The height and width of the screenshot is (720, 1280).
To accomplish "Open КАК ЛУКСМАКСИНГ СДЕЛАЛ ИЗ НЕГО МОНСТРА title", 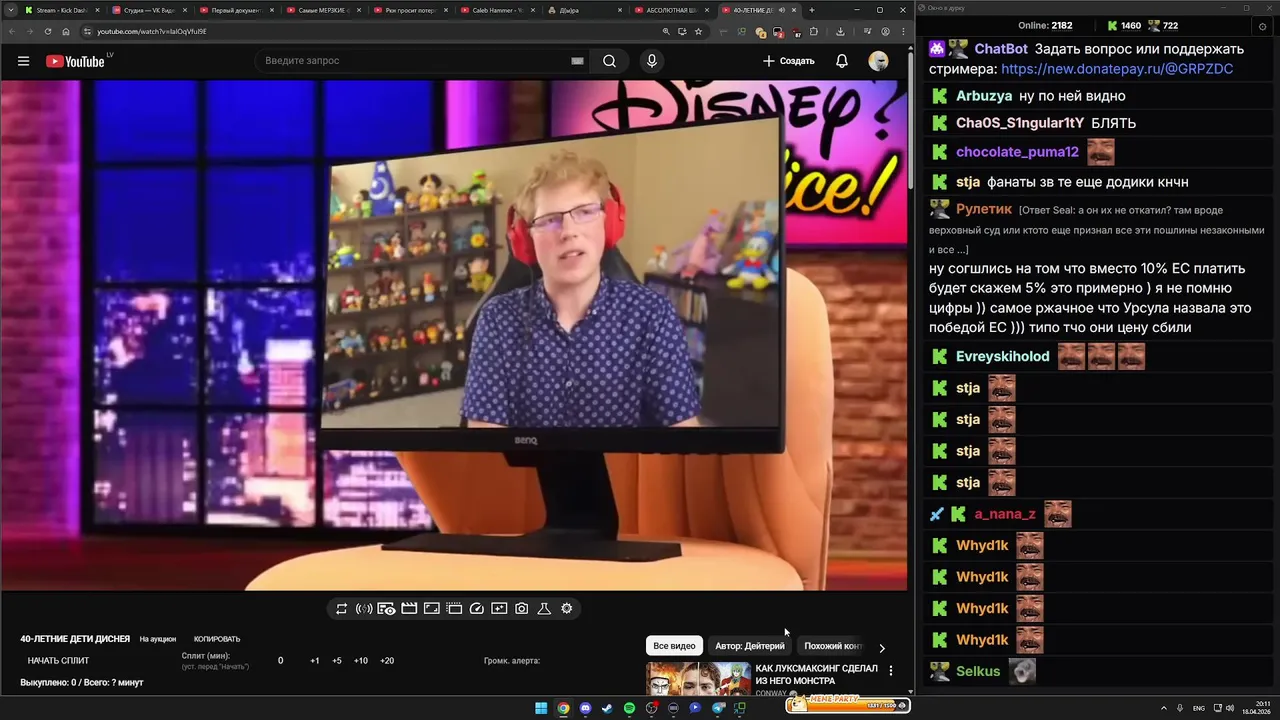I will coord(817,674).
